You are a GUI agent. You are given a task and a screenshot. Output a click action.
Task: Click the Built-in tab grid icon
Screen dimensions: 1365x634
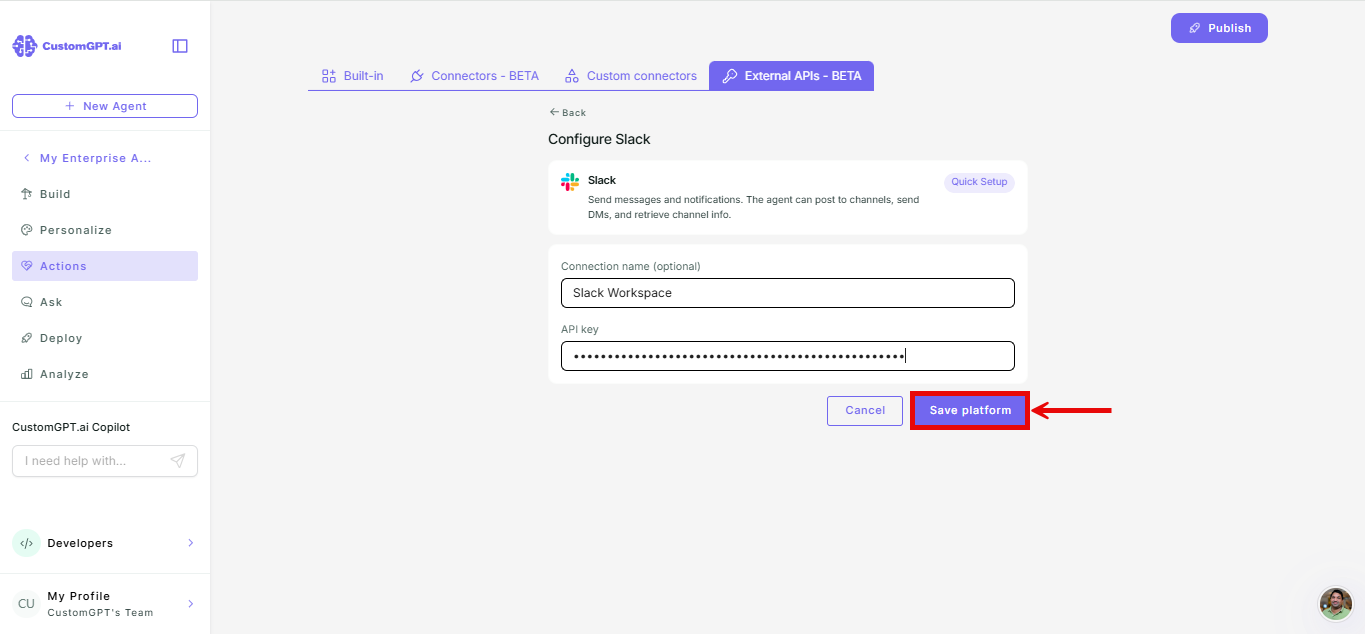tap(328, 76)
